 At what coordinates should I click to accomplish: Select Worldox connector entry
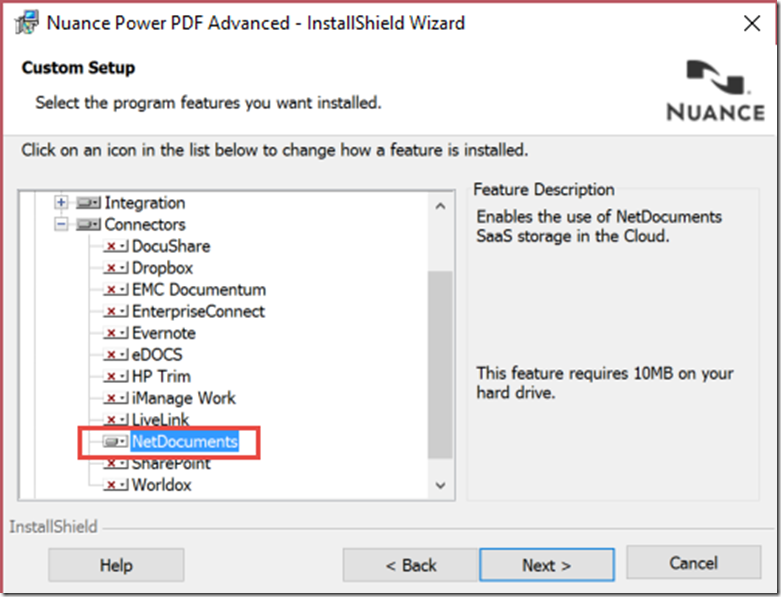point(161,484)
